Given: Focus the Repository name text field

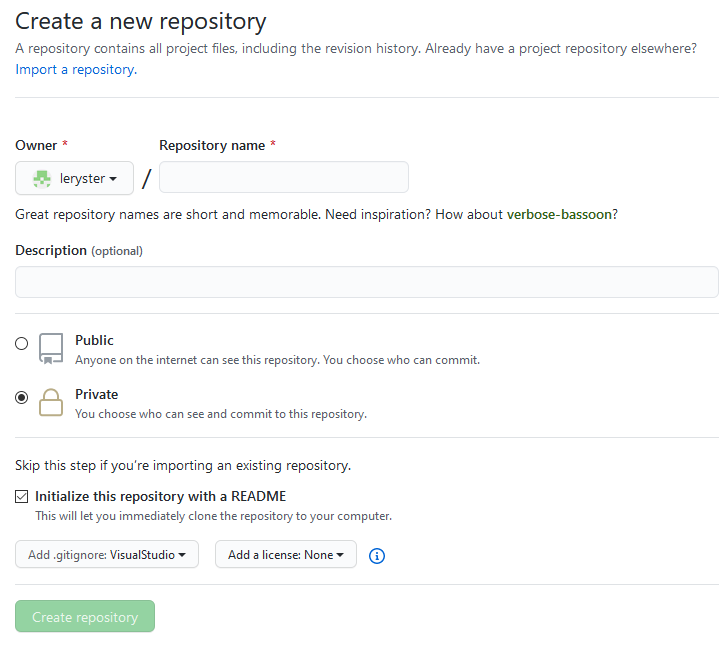Looking at the screenshot, I should point(284,177).
